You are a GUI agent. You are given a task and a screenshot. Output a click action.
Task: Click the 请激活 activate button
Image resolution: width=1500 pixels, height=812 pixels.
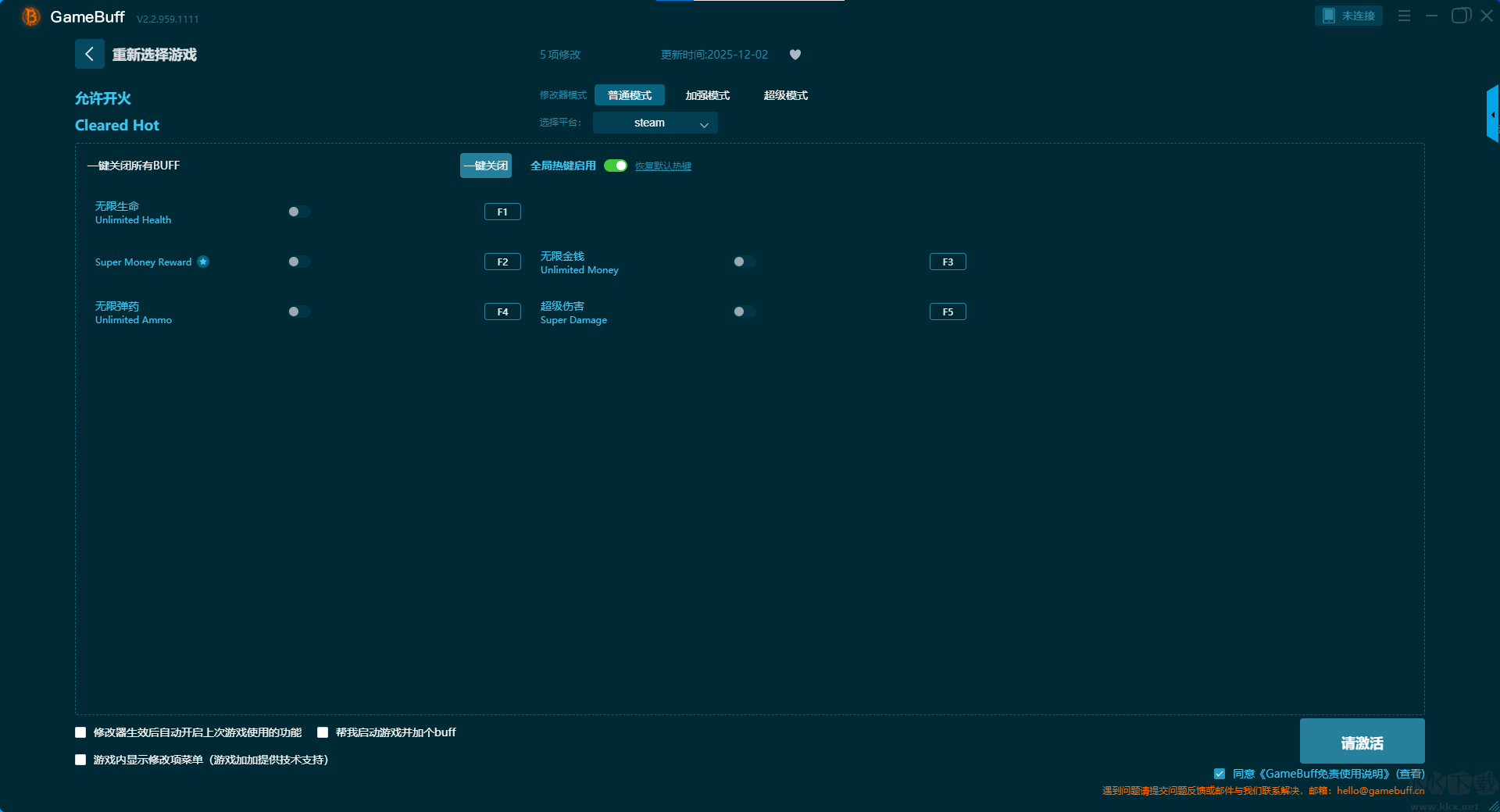coord(1362,742)
